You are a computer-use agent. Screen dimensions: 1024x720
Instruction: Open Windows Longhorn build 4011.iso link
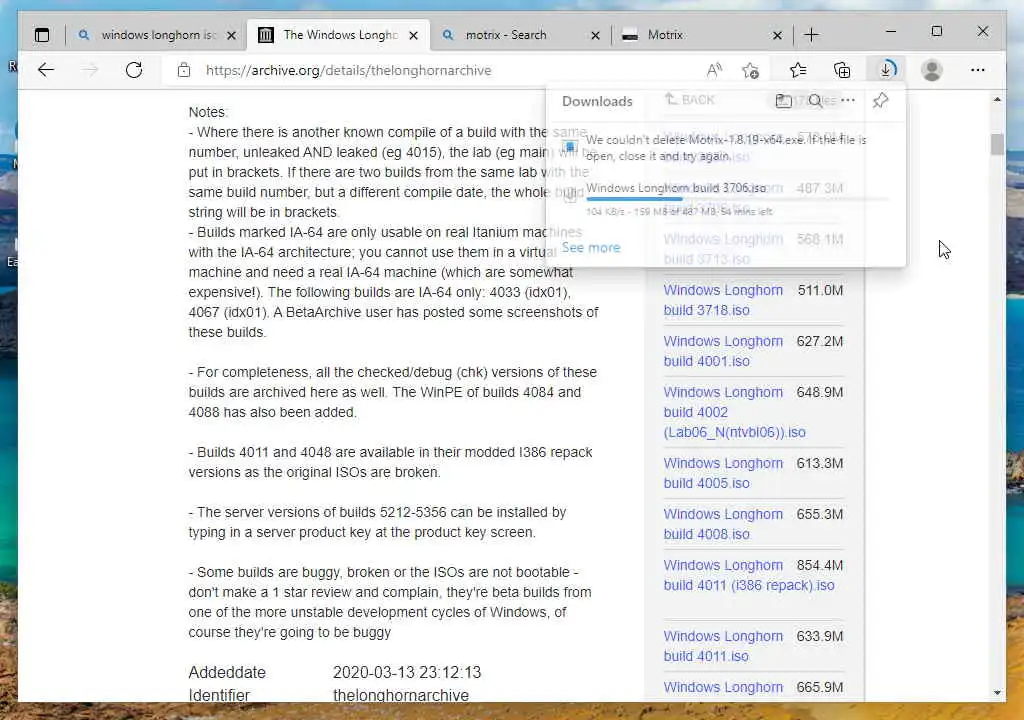point(723,646)
